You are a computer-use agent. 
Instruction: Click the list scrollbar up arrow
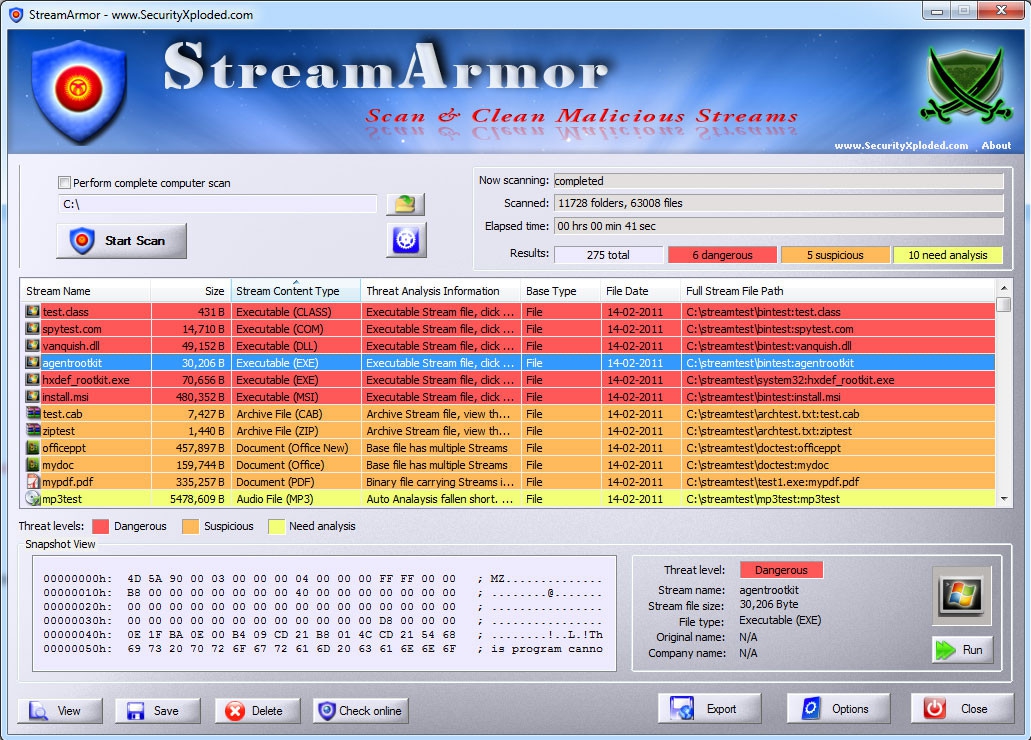(1003, 288)
